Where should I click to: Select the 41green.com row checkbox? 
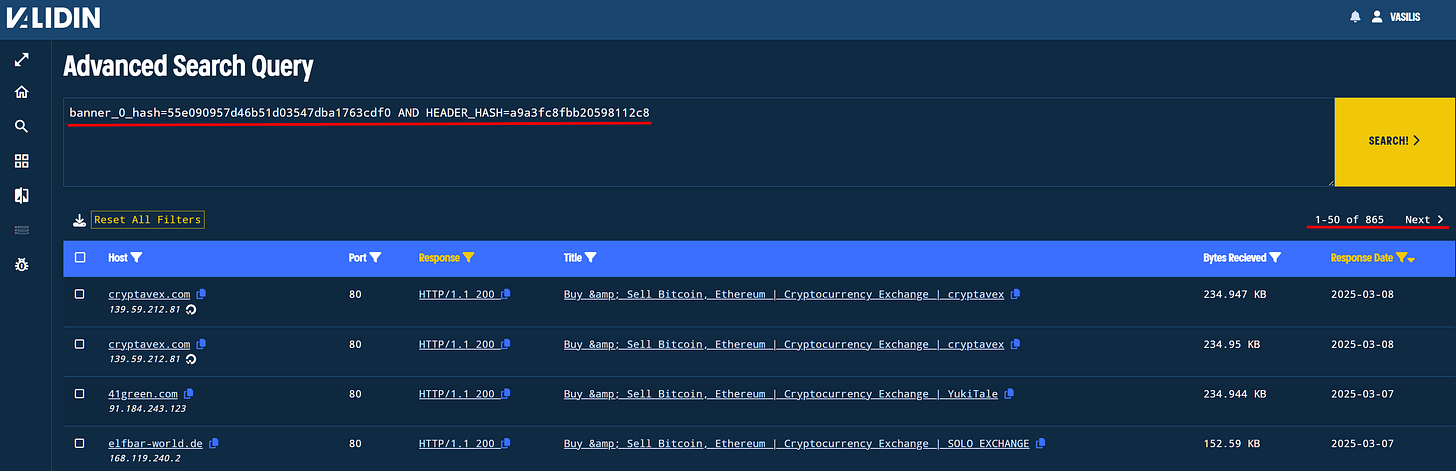[x=80, y=394]
